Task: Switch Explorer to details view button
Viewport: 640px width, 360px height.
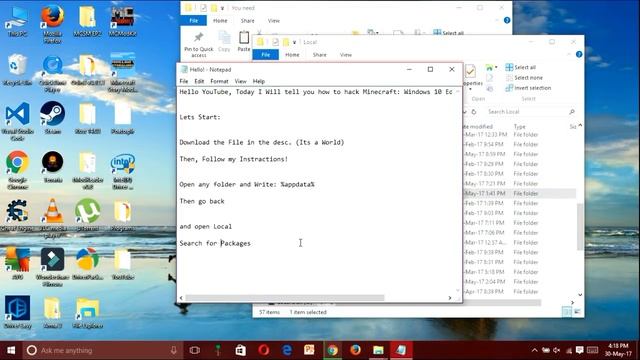Action: click(567, 312)
